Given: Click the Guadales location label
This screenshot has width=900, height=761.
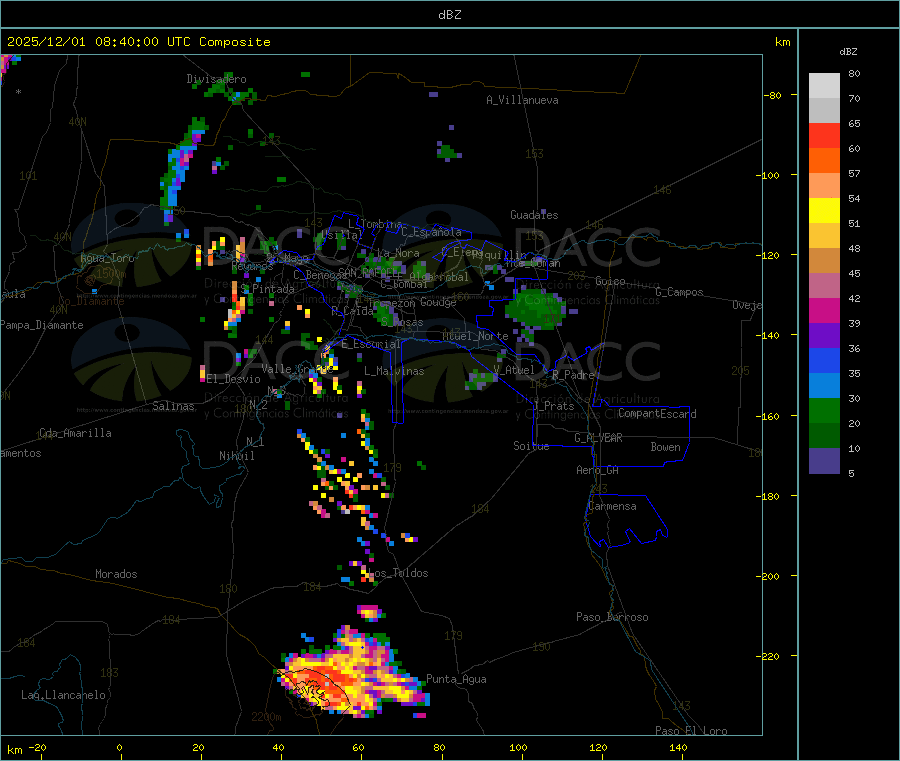Looking at the screenshot, I should 534,215.
